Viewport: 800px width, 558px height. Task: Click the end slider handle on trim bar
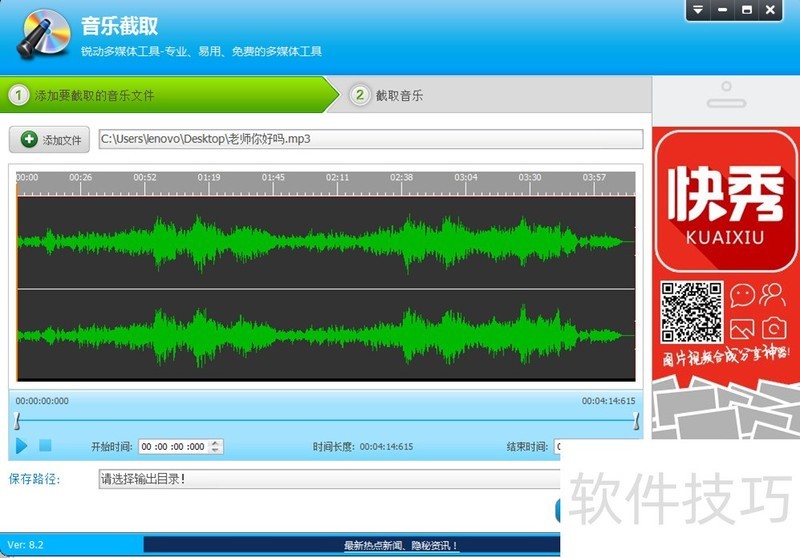coord(636,421)
